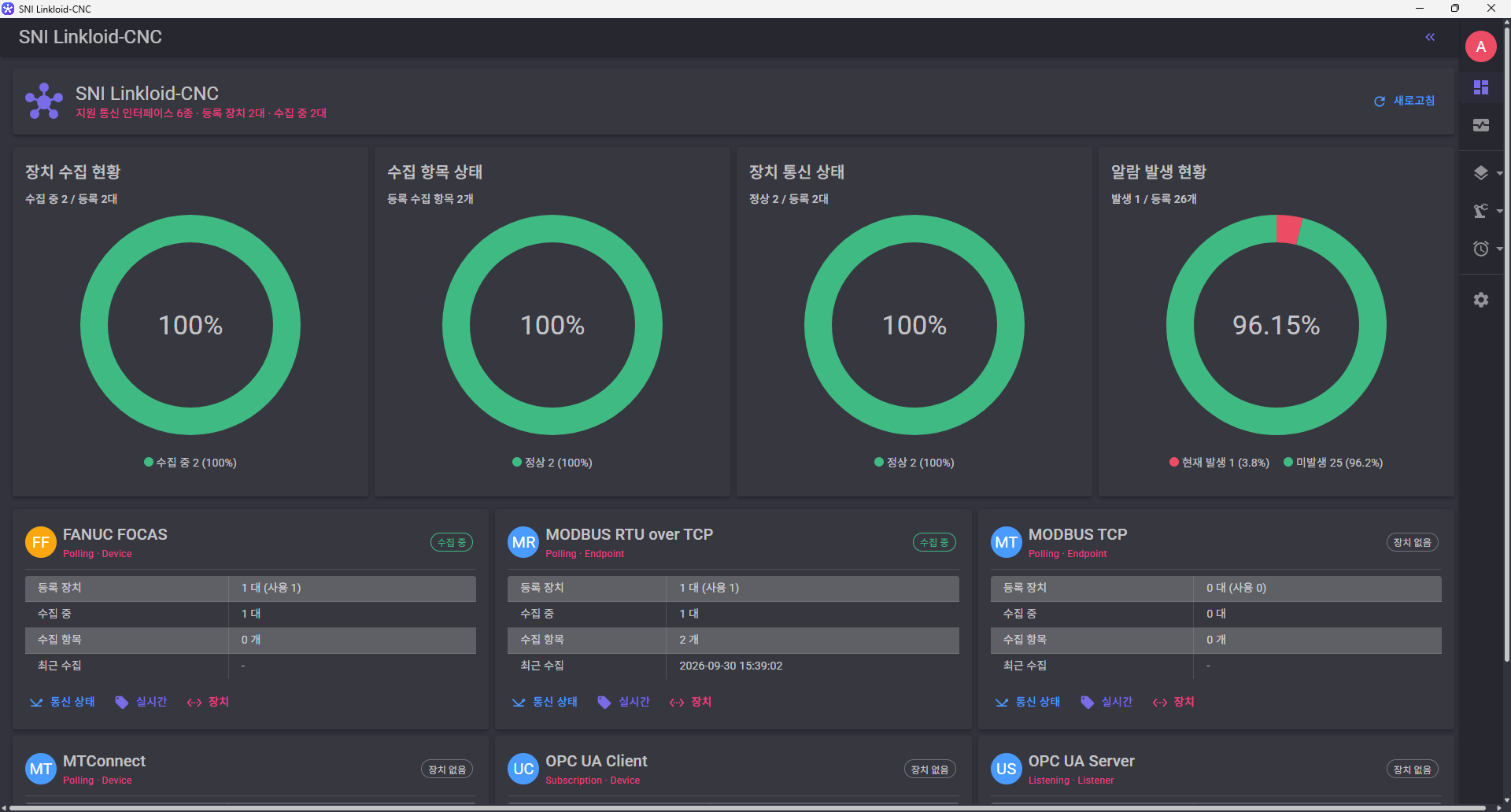
Task: Click the US avatar of OPC UA Server
Action: click(x=1006, y=769)
